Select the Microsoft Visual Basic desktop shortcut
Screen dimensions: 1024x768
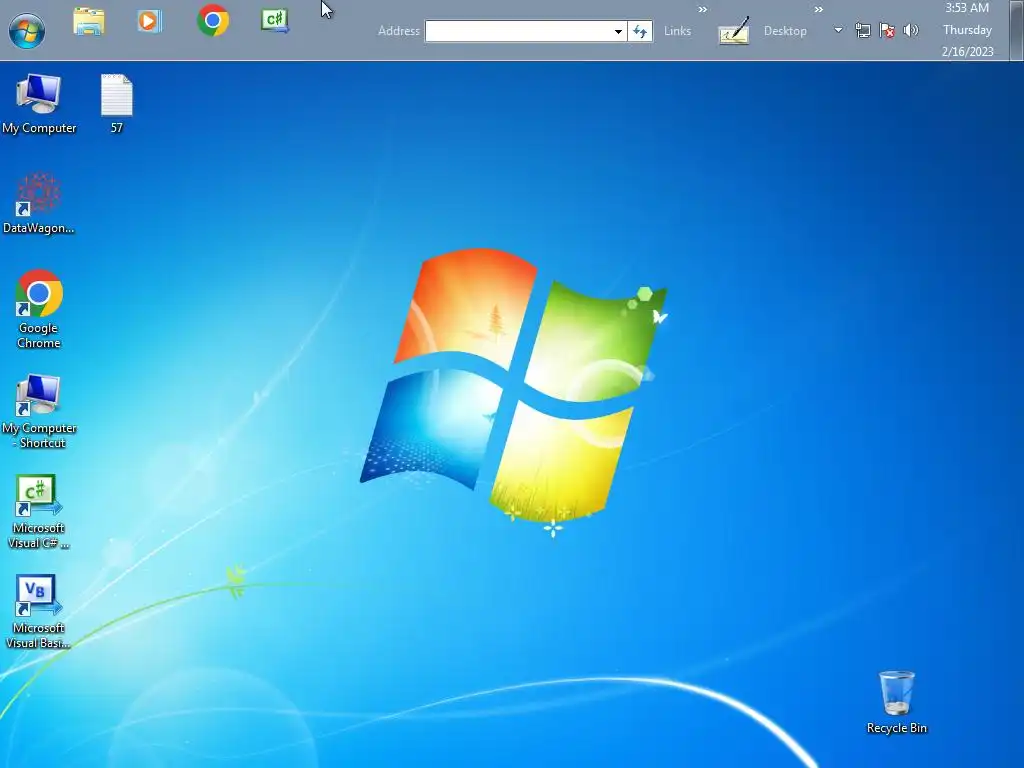[x=39, y=612]
